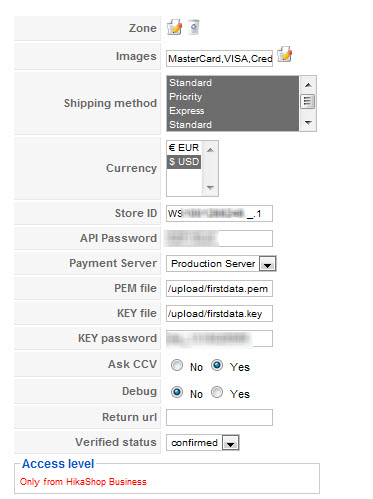Open the Images edit icon

[285, 54]
